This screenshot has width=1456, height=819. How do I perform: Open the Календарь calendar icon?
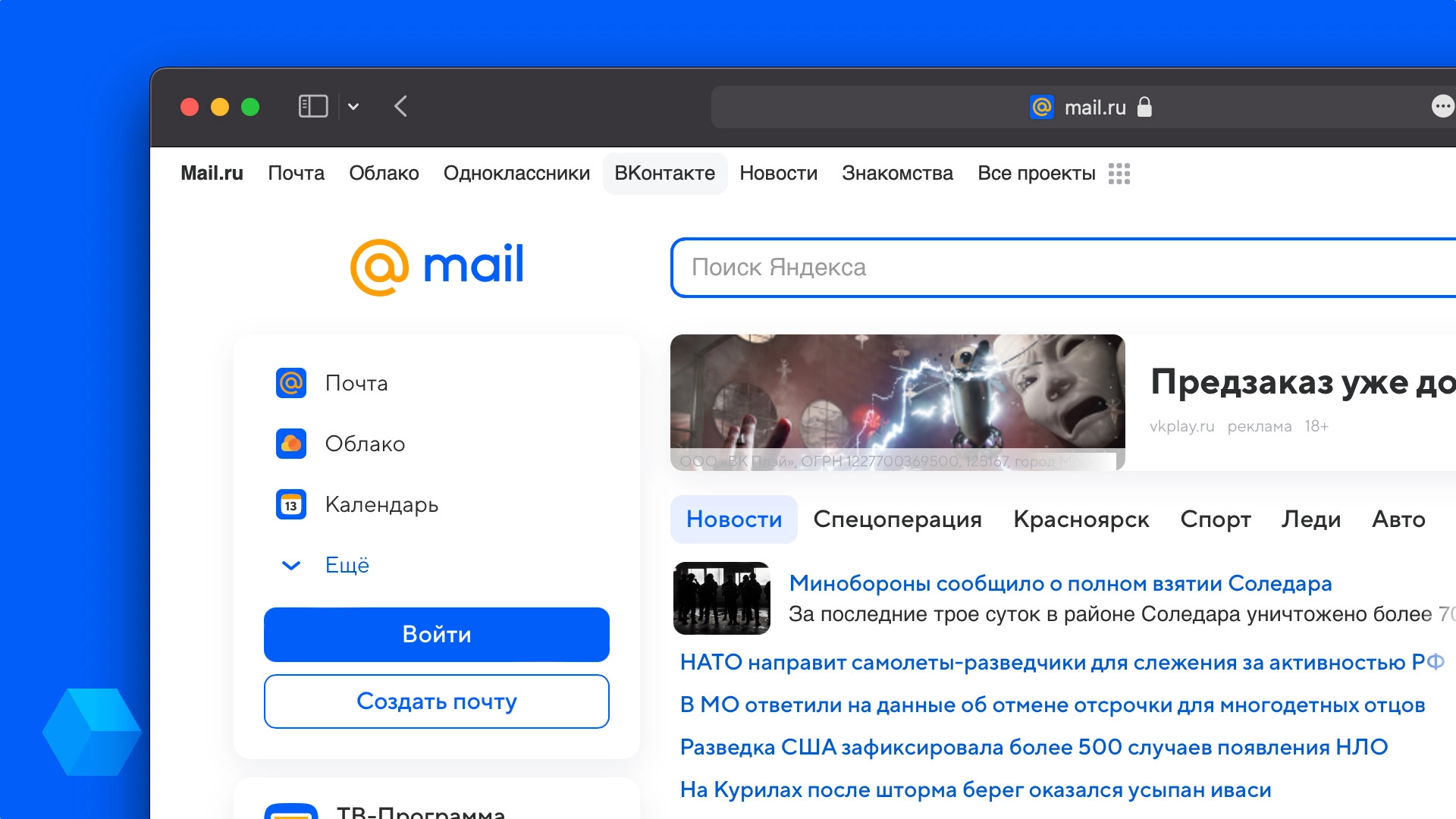tap(290, 504)
